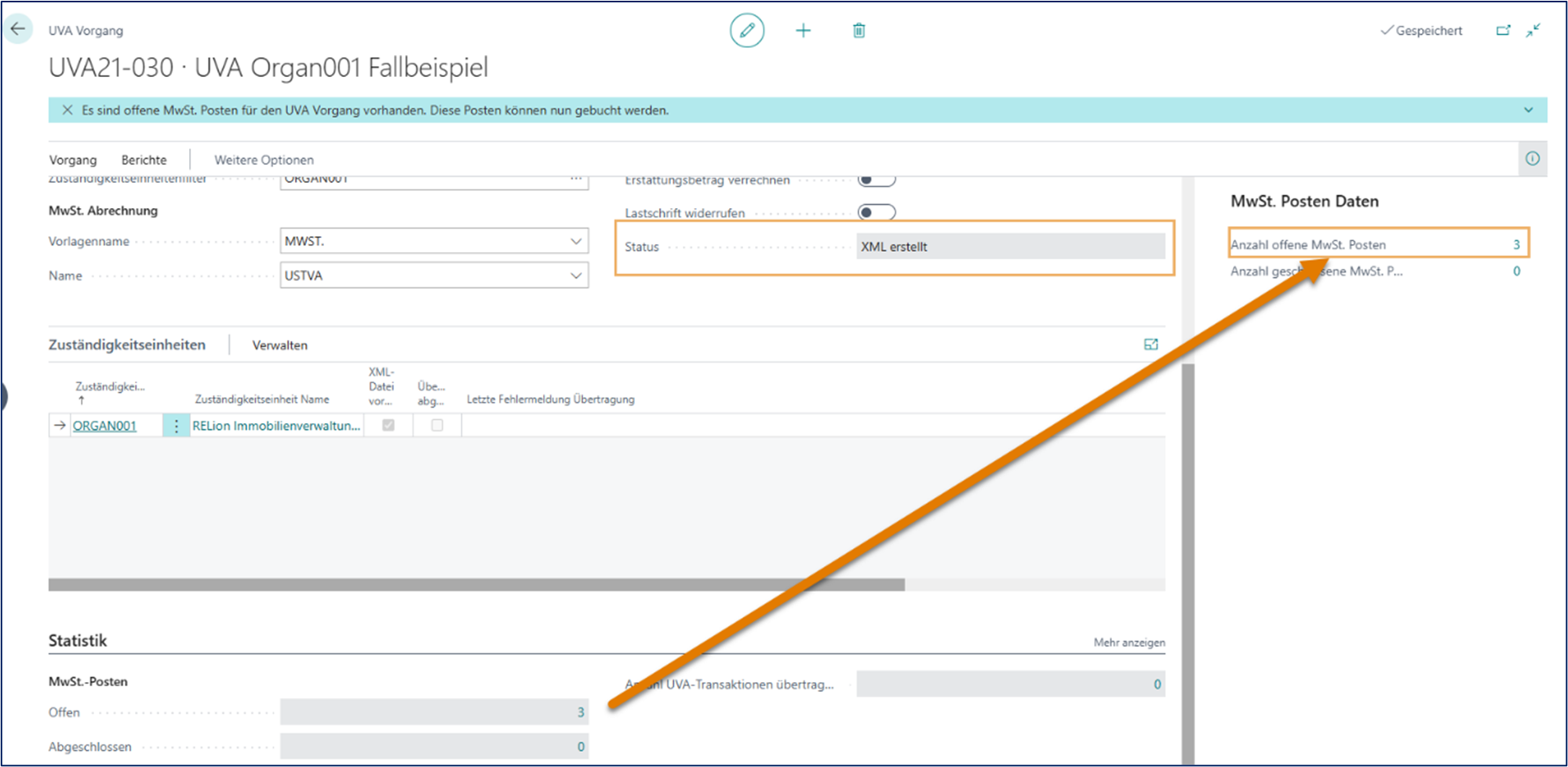Click the plus icon to create new
This screenshot has width=1568, height=767.
[803, 31]
